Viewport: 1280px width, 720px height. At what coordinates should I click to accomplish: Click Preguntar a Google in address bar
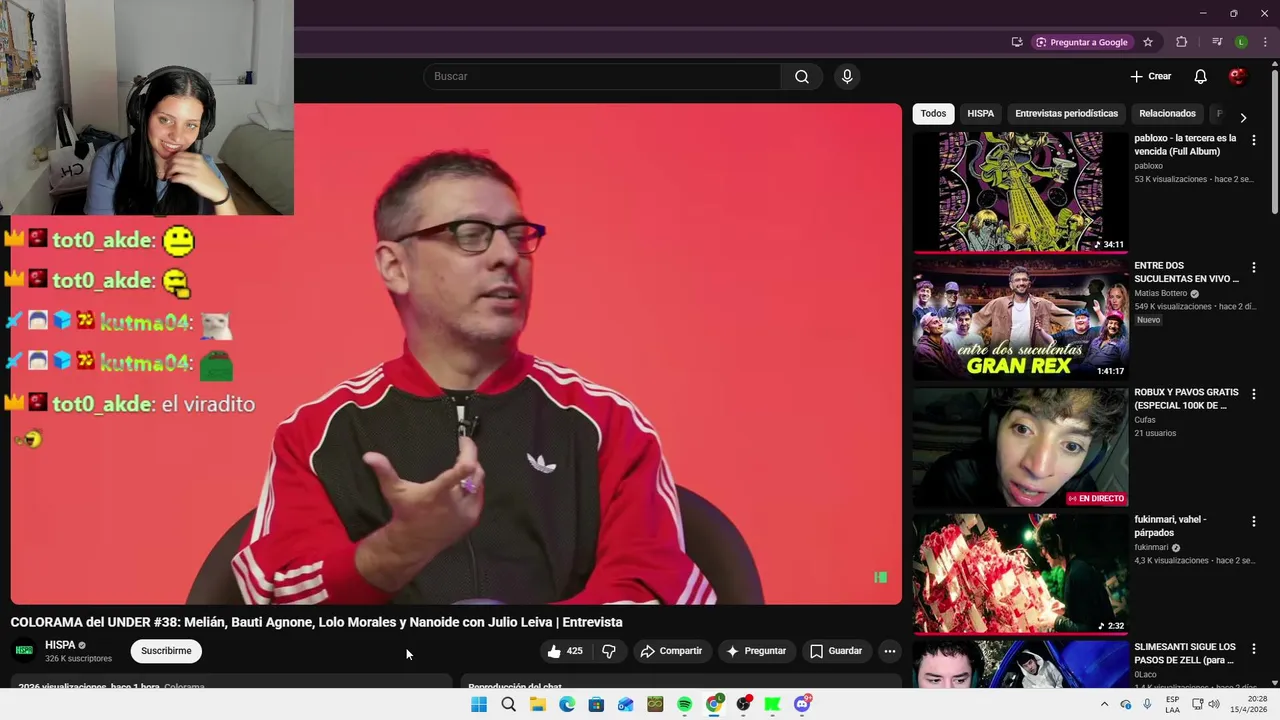coord(1081,42)
